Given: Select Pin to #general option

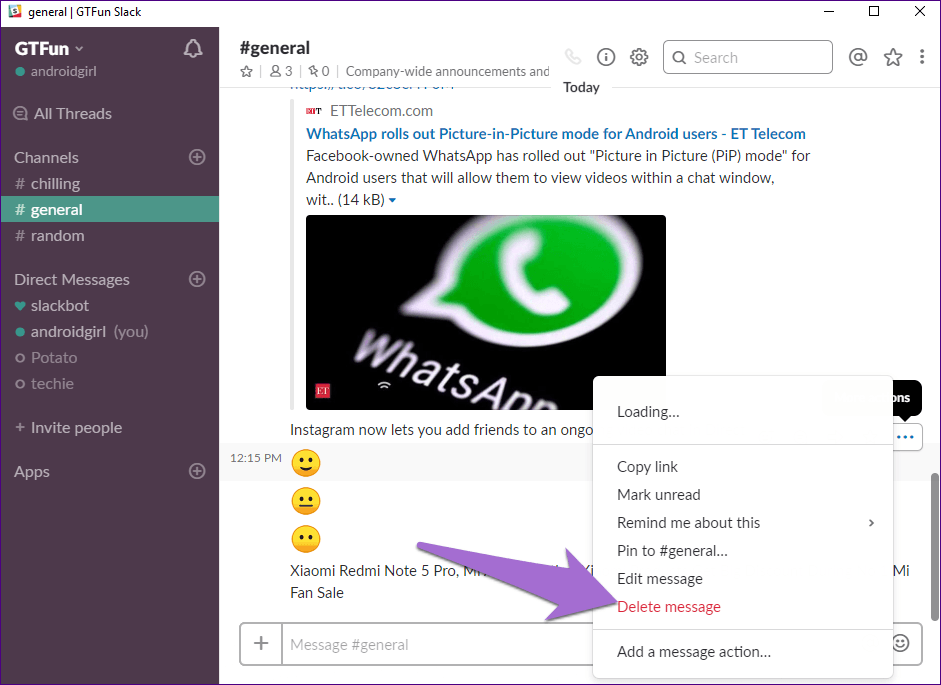Looking at the screenshot, I should [744, 551].
